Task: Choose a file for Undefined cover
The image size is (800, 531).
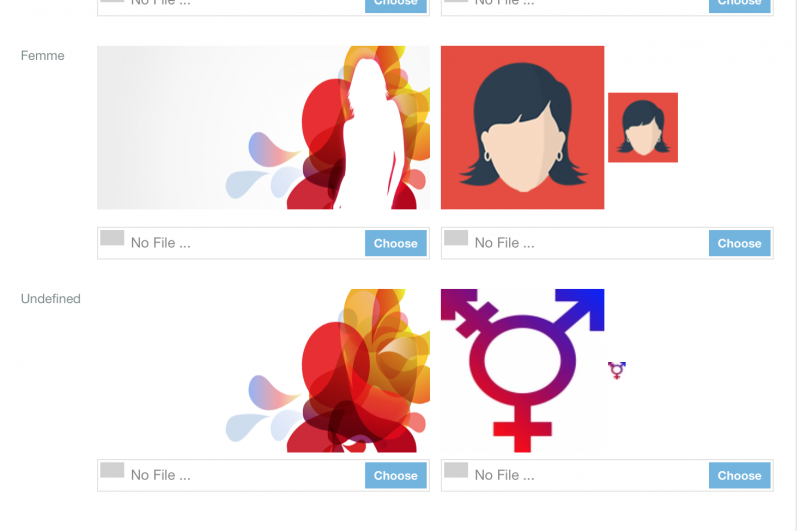Action: pos(395,475)
